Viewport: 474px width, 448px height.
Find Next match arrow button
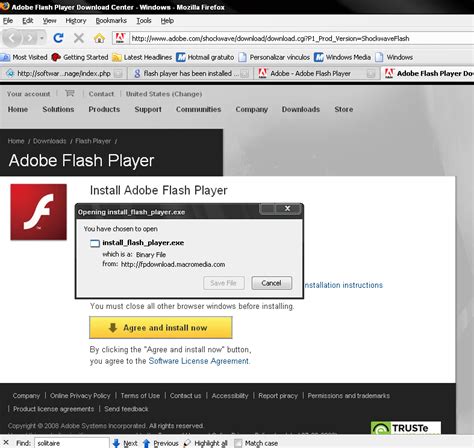[x=125, y=443]
